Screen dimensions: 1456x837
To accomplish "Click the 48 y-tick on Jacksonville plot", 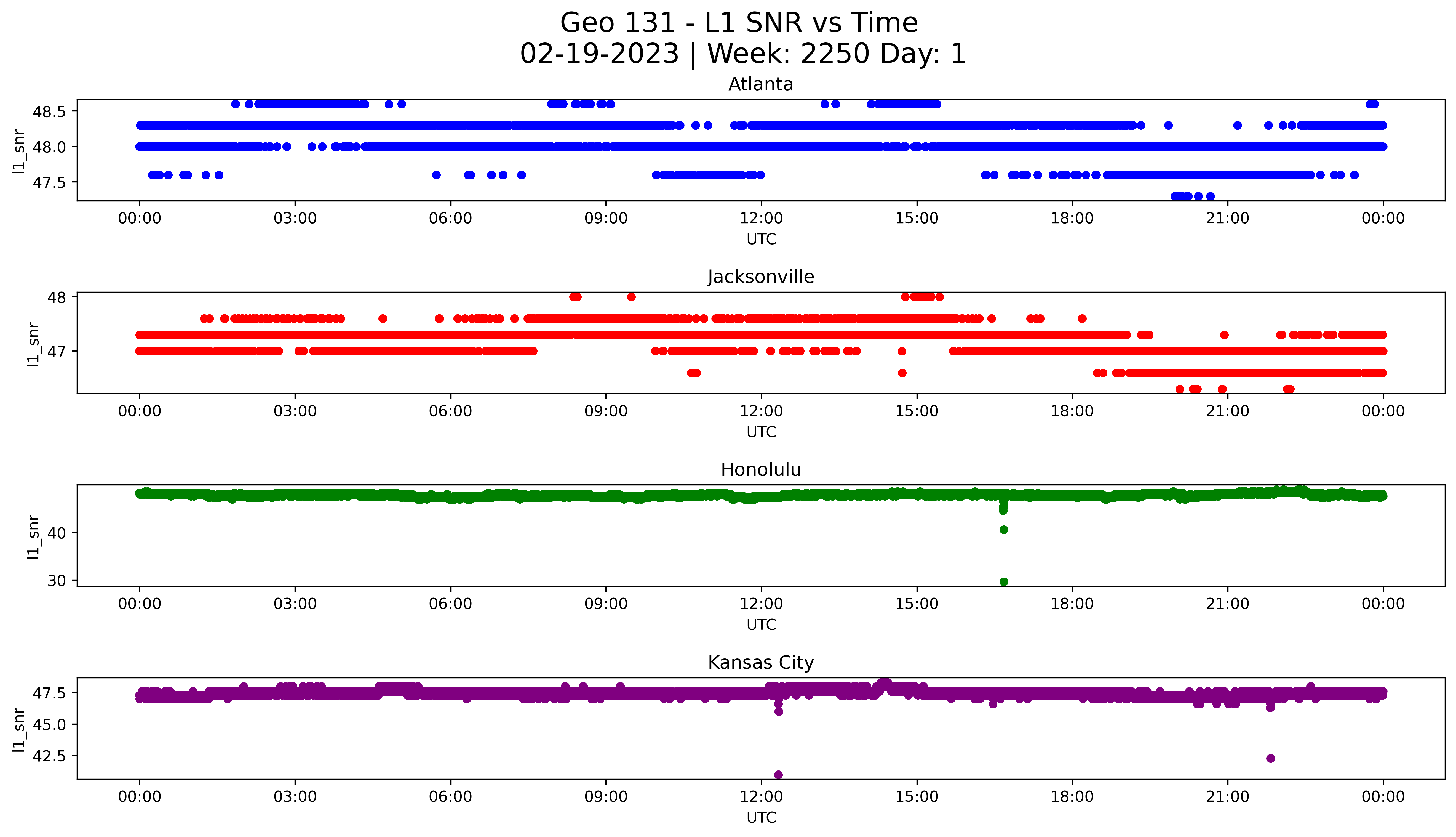I will pyautogui.click(x=57, y=297).
